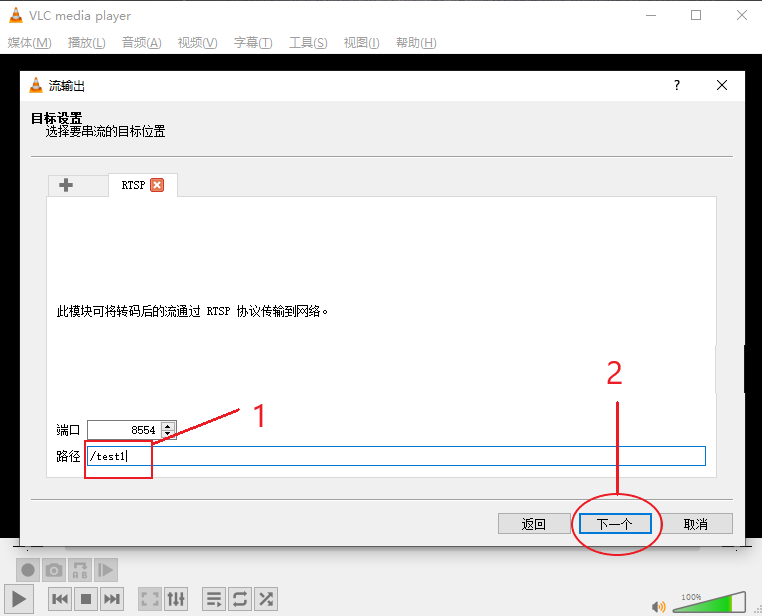Close the VLC media player window
Viewport: 762px width, 616px height.
(x=742, y=16)
